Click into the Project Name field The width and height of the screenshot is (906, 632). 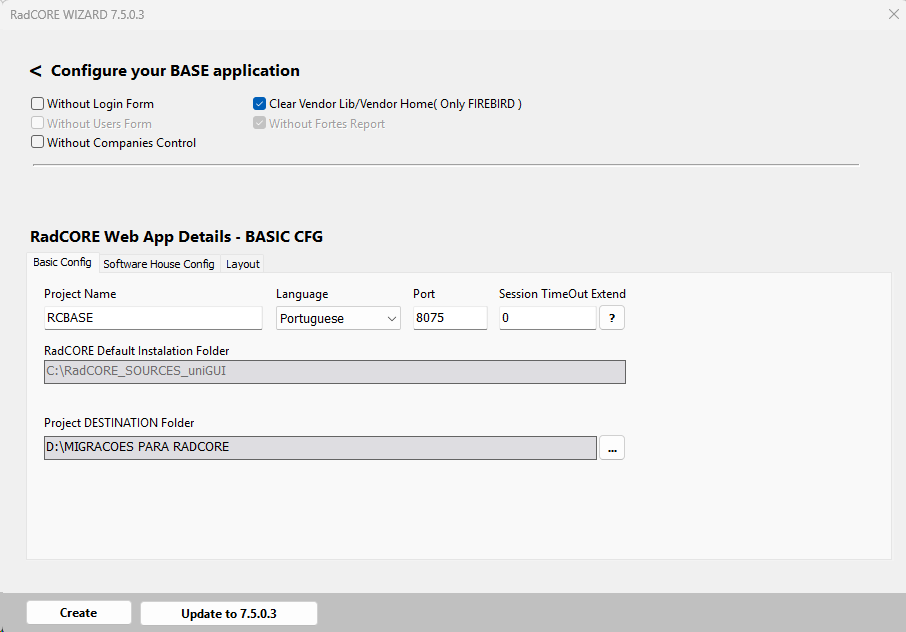(152, 318)
